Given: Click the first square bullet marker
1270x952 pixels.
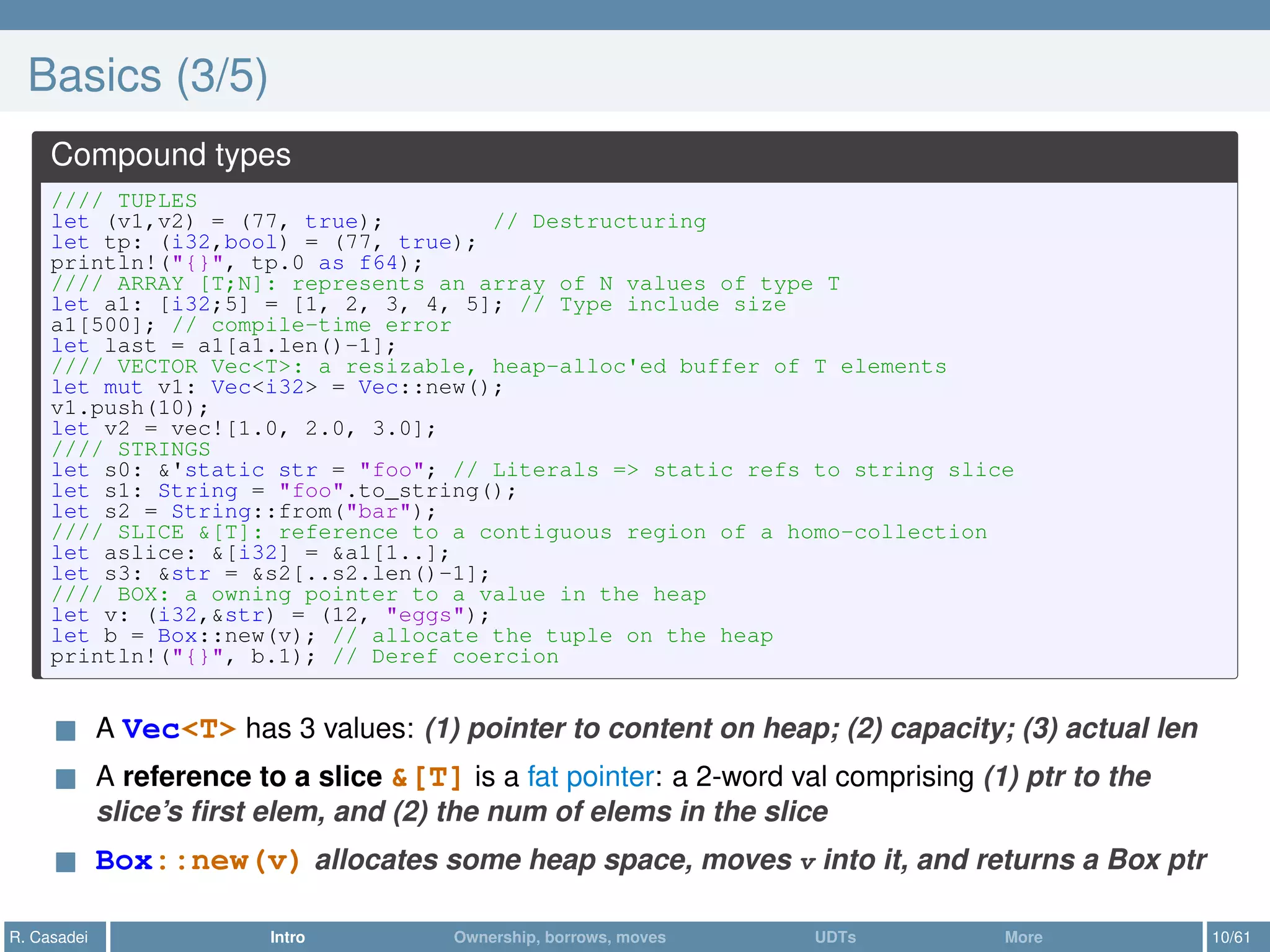Looking at the screenshot, I should click(x=66, y=730).
